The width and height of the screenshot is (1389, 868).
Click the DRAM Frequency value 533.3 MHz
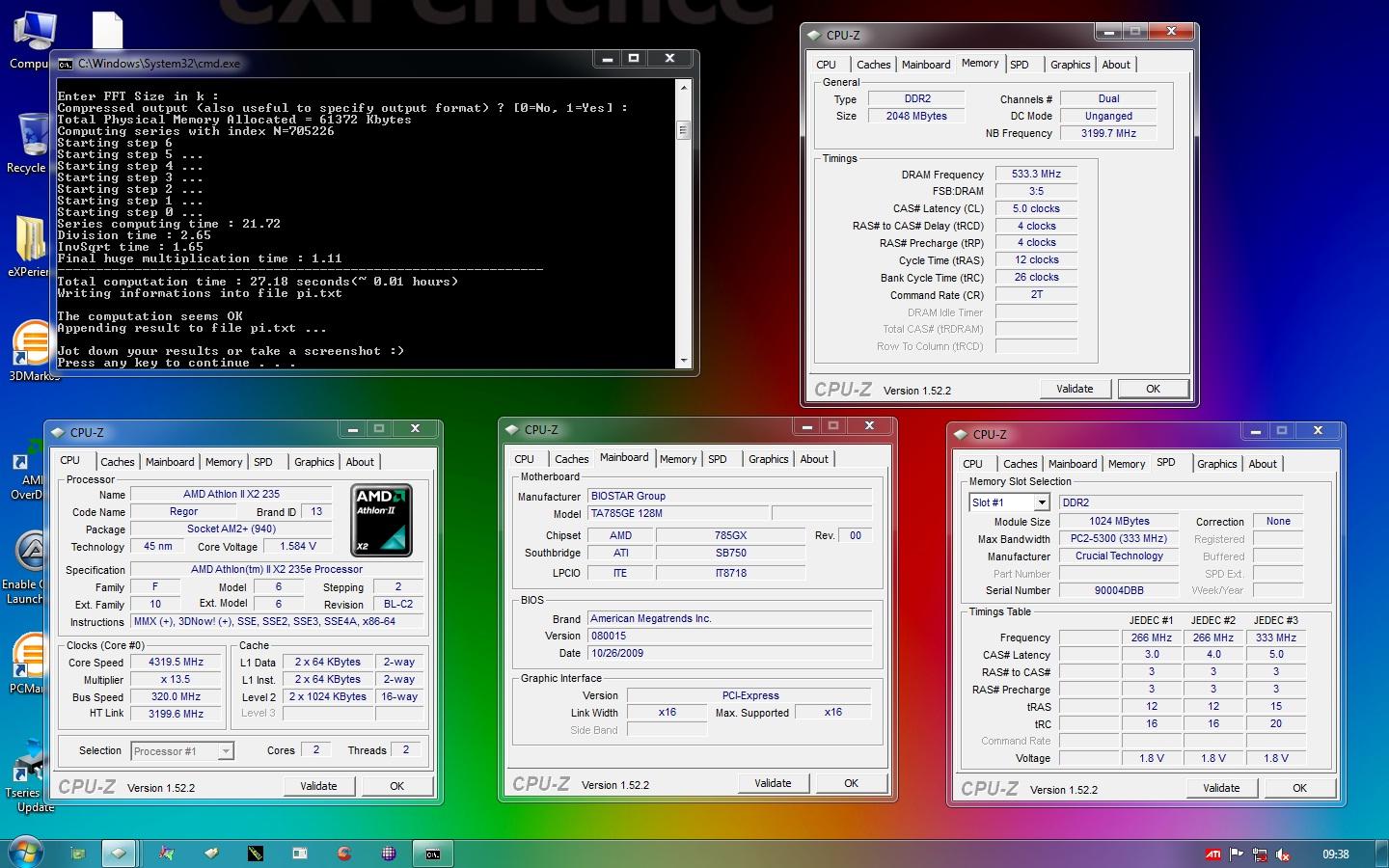coord(1036,175)
